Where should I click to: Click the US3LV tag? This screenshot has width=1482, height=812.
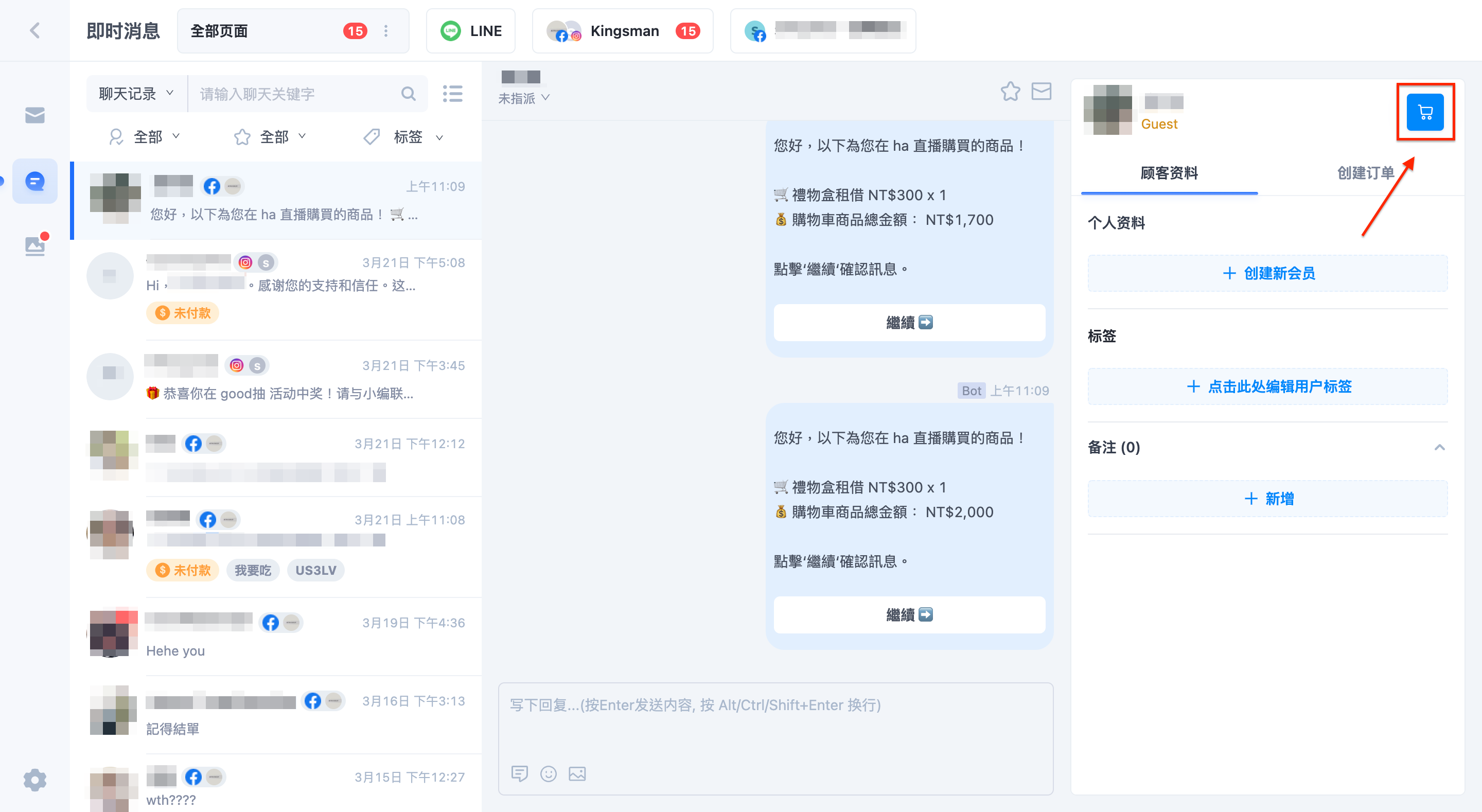pos(316,570)
